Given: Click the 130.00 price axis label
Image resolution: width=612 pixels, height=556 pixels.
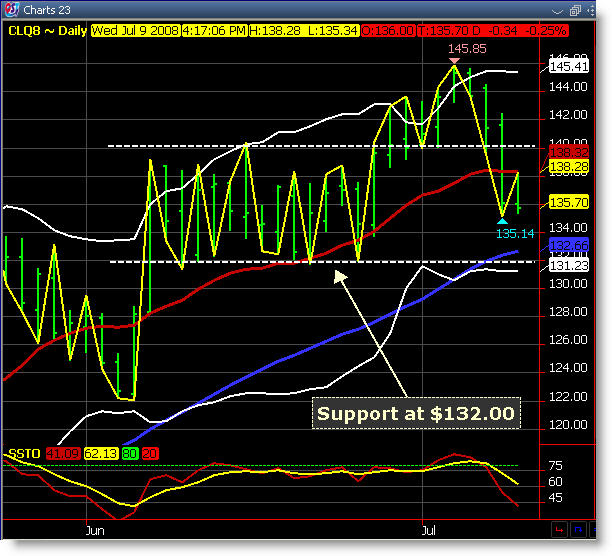Looking at the screenshot, I should [568, 284].
